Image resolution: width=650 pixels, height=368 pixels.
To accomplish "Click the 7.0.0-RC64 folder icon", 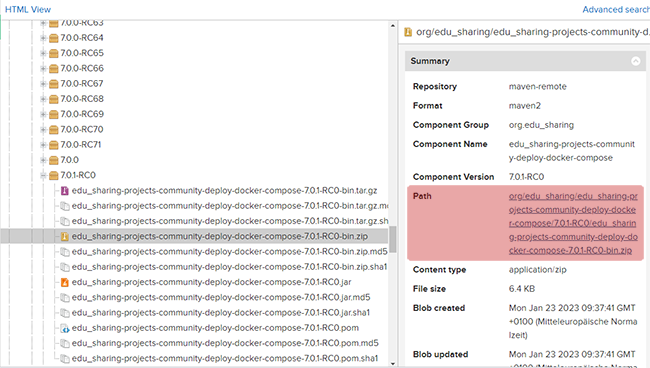I will point(53,38).
